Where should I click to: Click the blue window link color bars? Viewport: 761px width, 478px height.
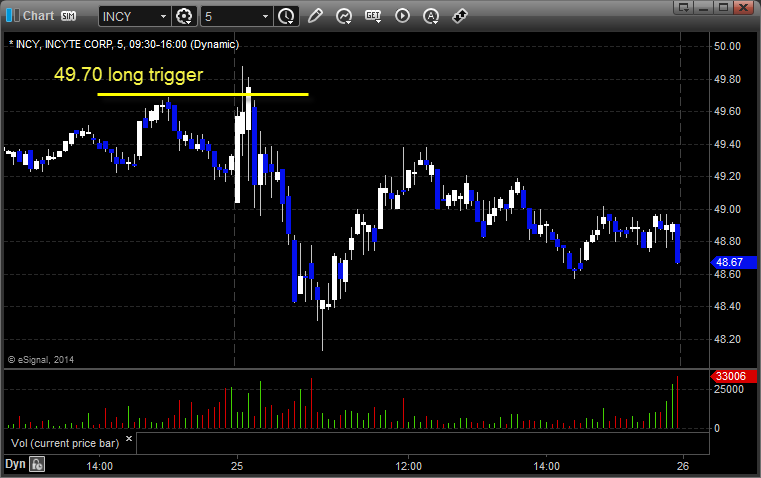(13, 16)
